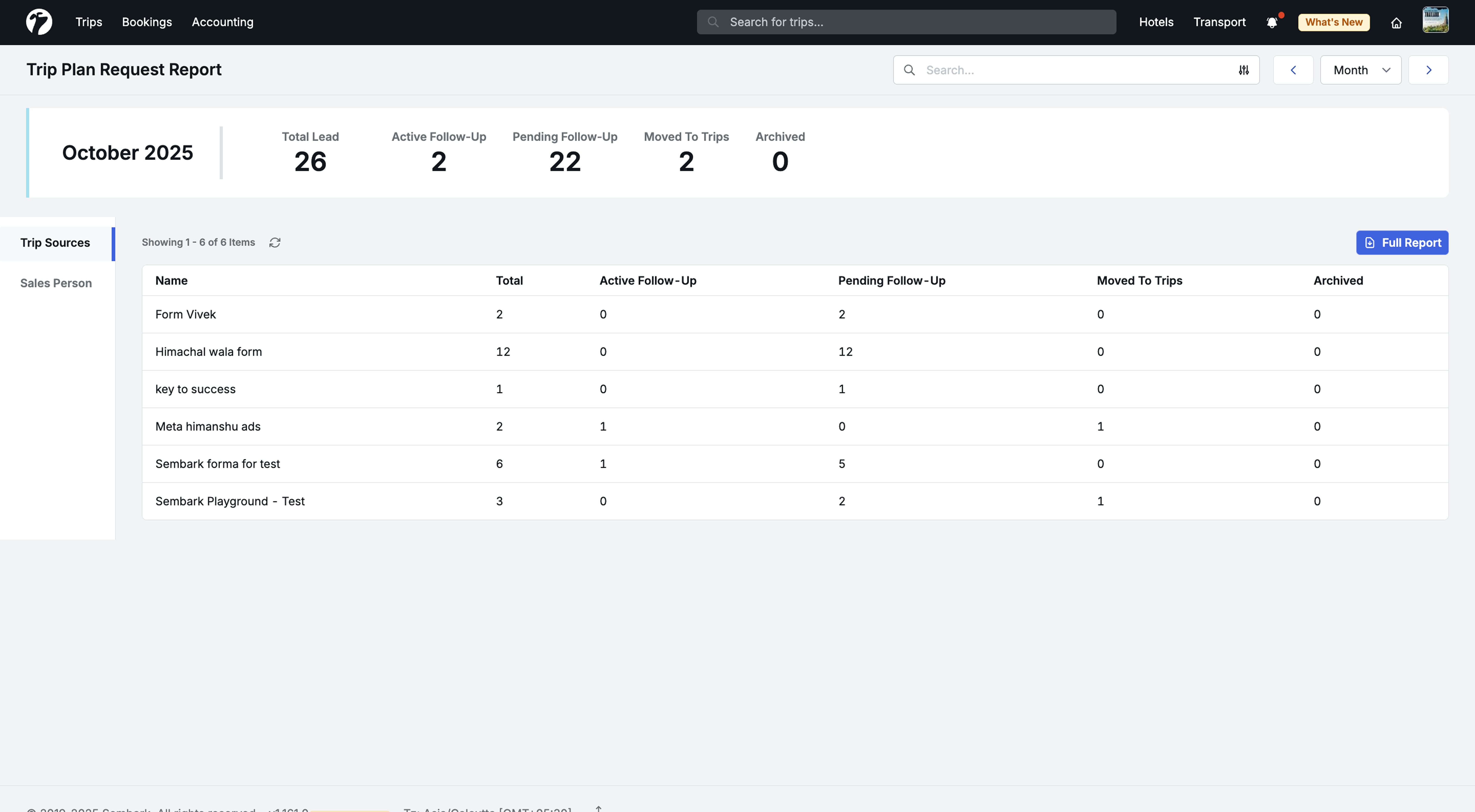Open the notifications bell
Screen dimensions: 1475x812
click(x=1272, y=22)
